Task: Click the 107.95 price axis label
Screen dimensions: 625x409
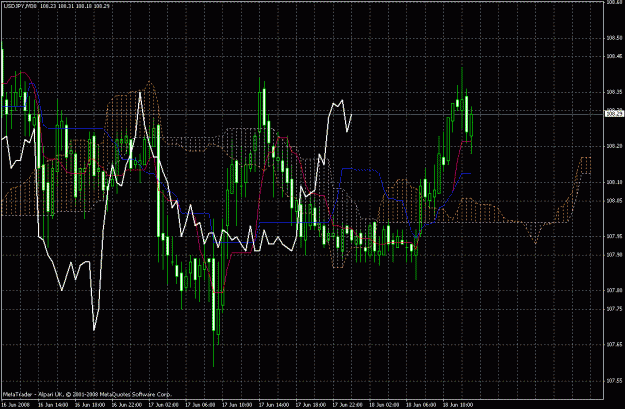Action: (614, 236)
